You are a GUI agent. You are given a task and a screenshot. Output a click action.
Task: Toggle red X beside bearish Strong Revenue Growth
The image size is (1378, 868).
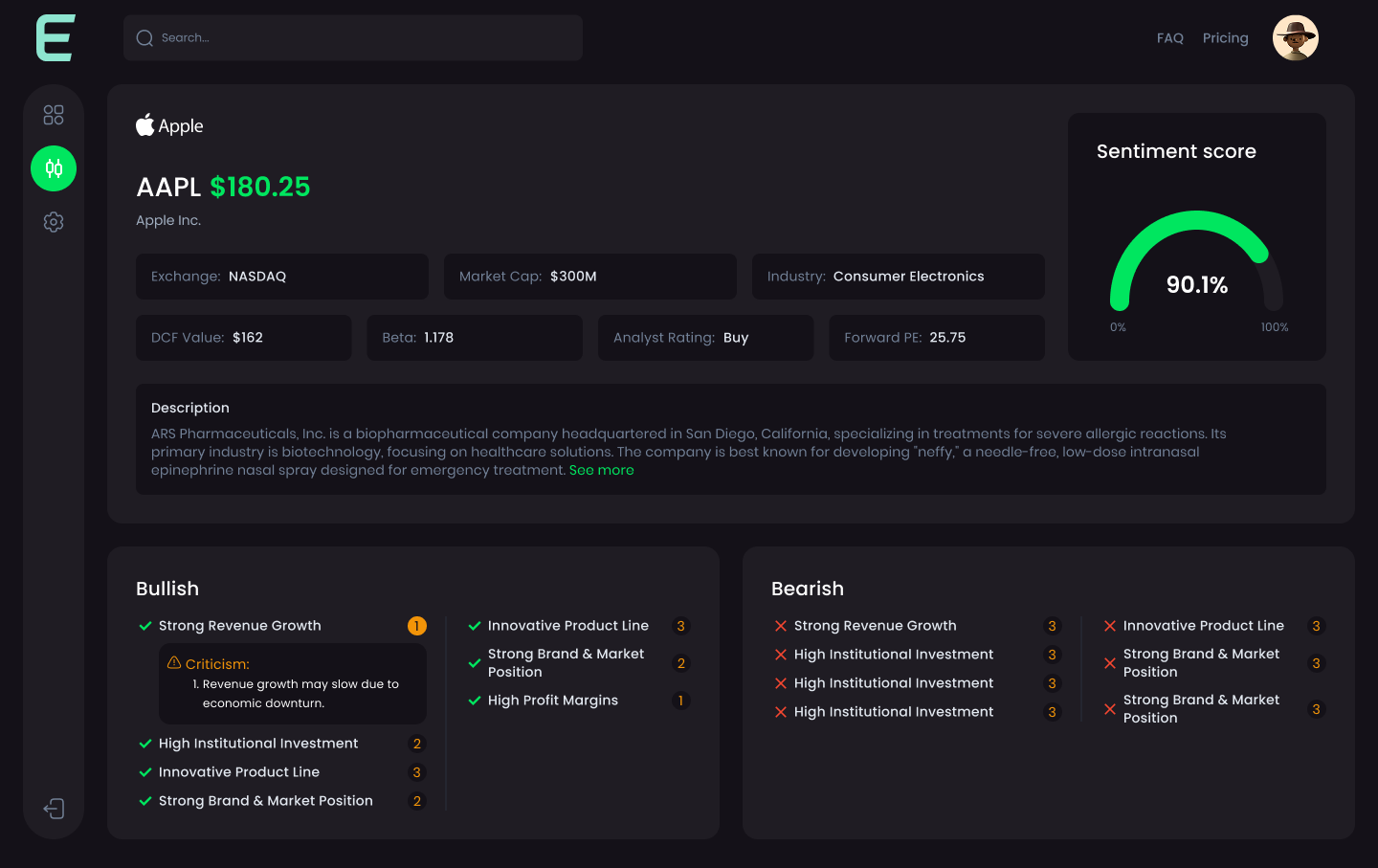click(779, 625)
